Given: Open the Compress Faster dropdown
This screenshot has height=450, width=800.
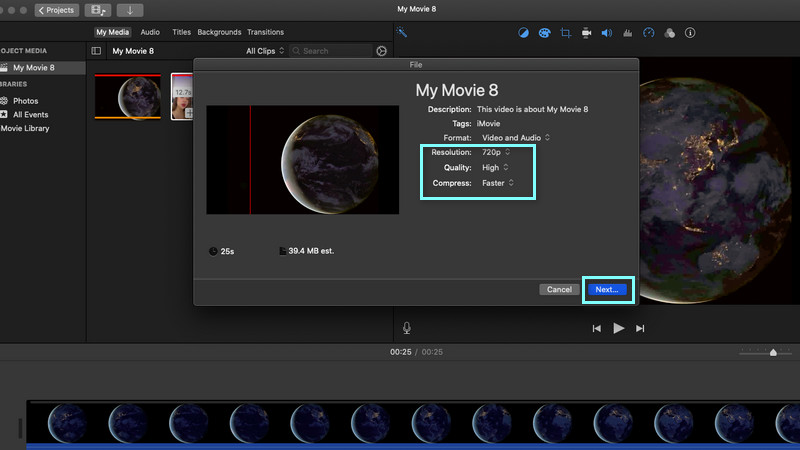Looking at the screenshot, I should [x=497, y=183].
